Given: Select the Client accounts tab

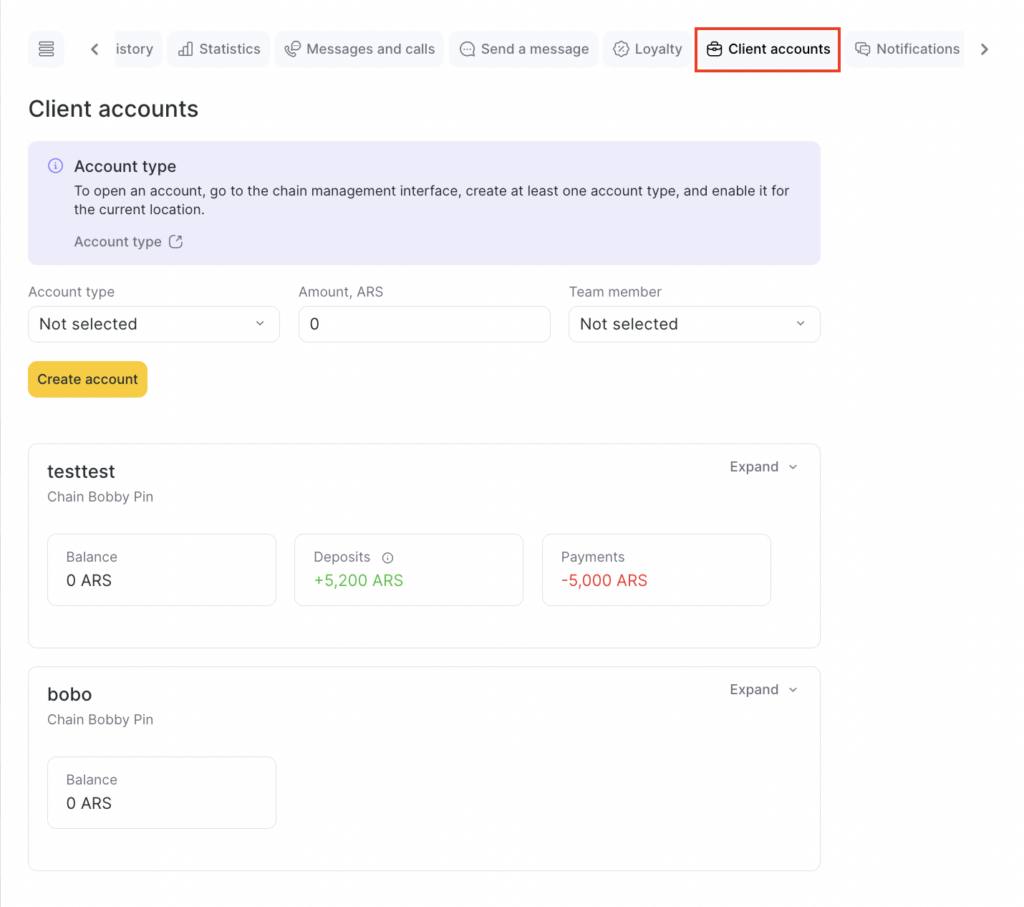Looking at the screenshot, I should 767,49.
